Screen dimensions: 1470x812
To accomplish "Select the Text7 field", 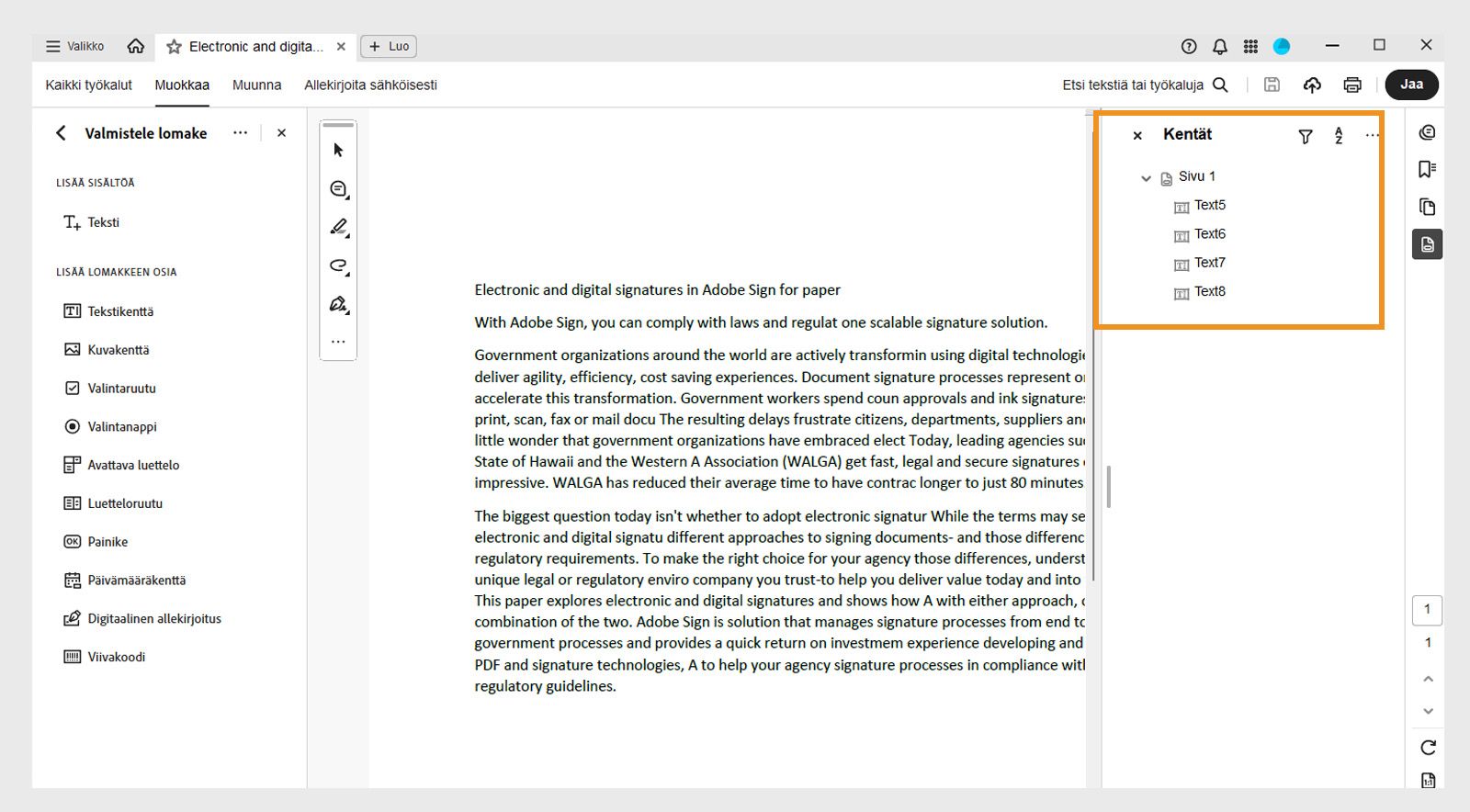I will pyautogui.click(x=1200, y=264).
